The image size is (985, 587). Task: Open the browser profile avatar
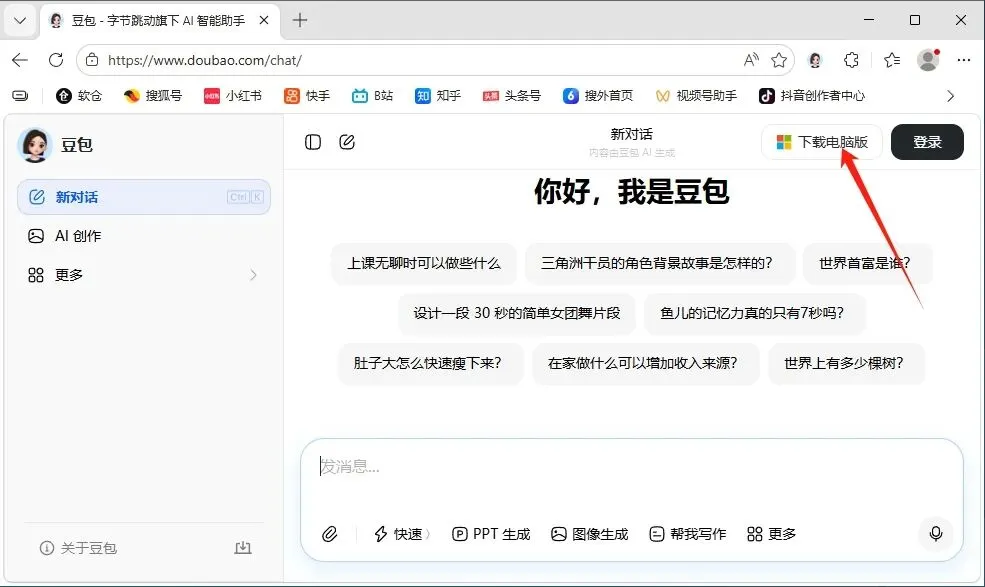click(x=928, y=60)
